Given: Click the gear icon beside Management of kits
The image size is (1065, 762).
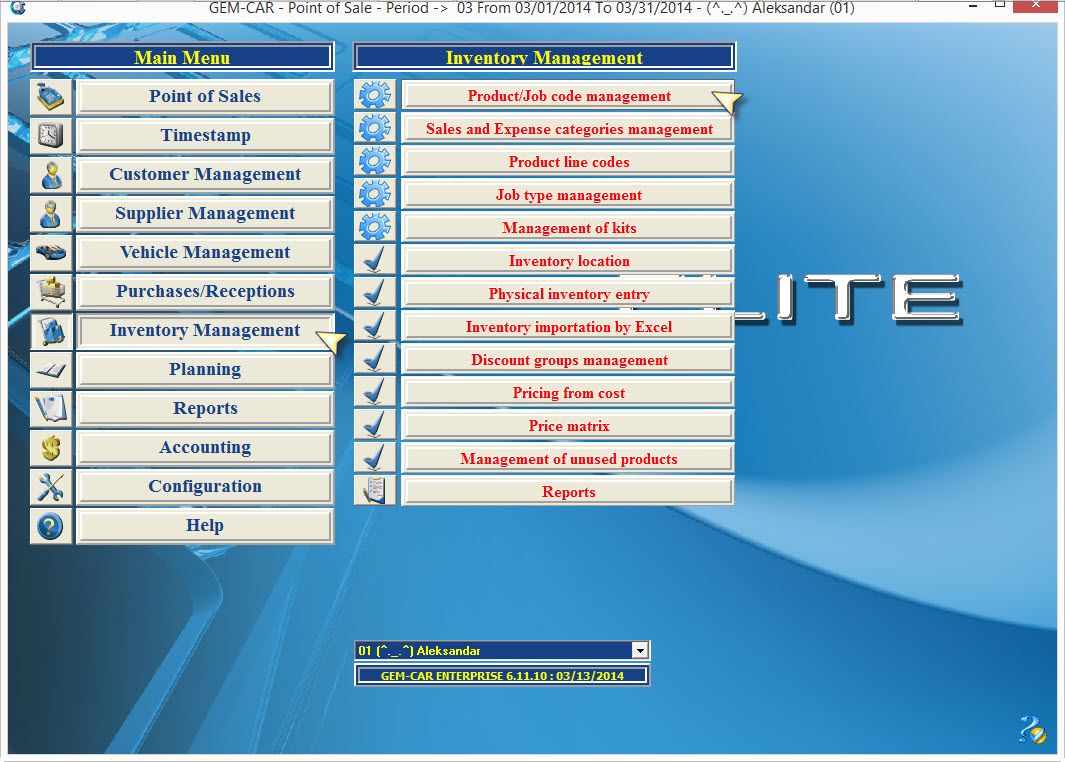Looking at the screenshot, I should pos(375,227).
